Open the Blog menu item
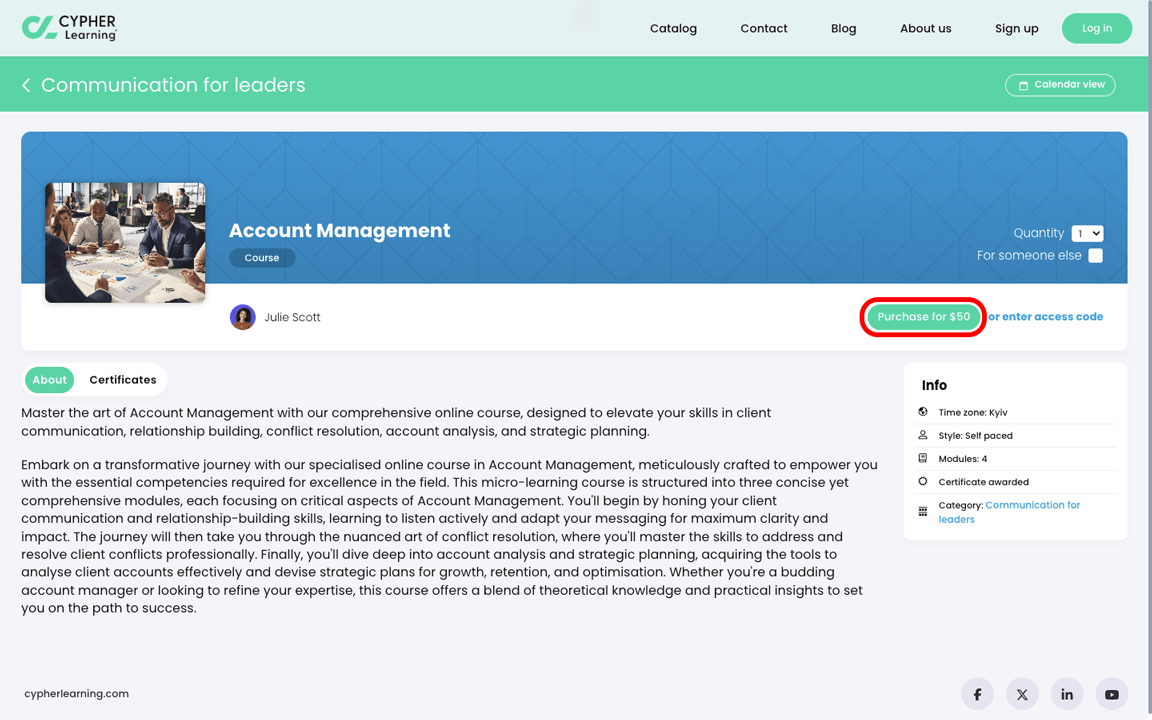Image resolution: width=1152 pixels, height=720 pixels. [x=843, y=29]
